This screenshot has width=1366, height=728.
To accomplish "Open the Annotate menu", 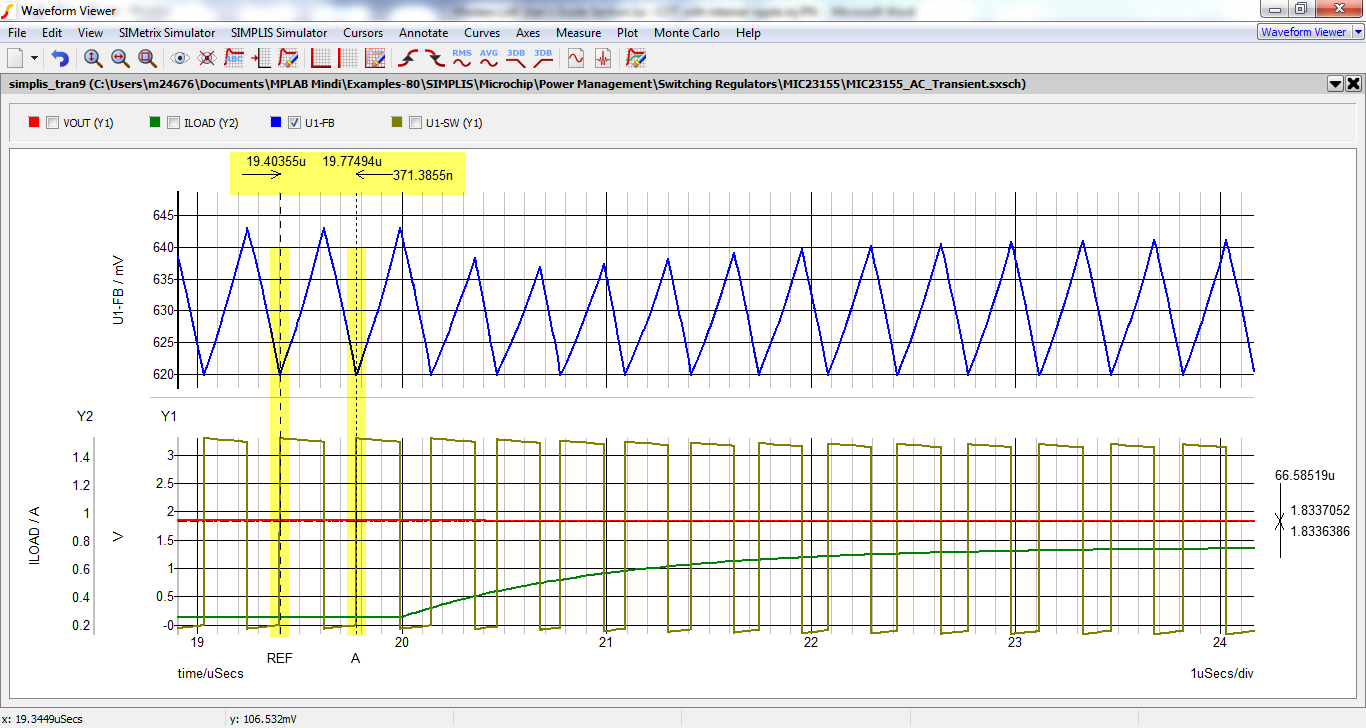I will tap(424, 33).
